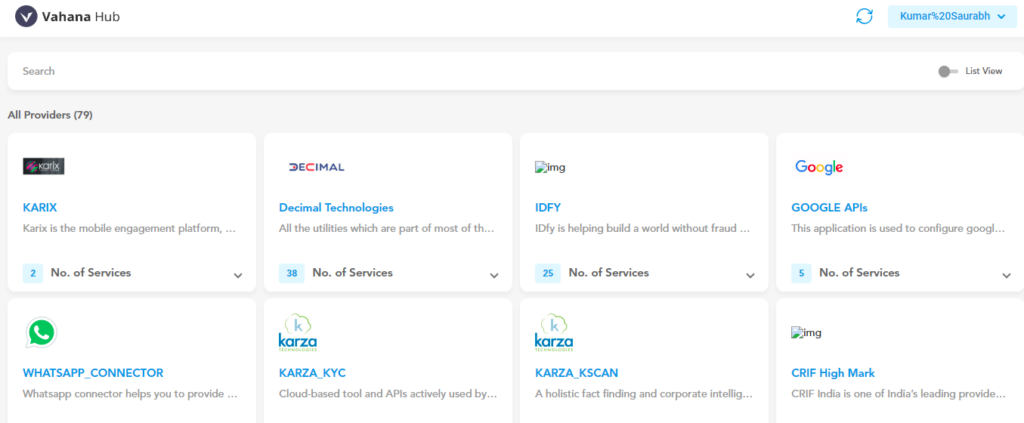Click the service count badge 38
Screen dimensions: 1024x423
point(292,274)
